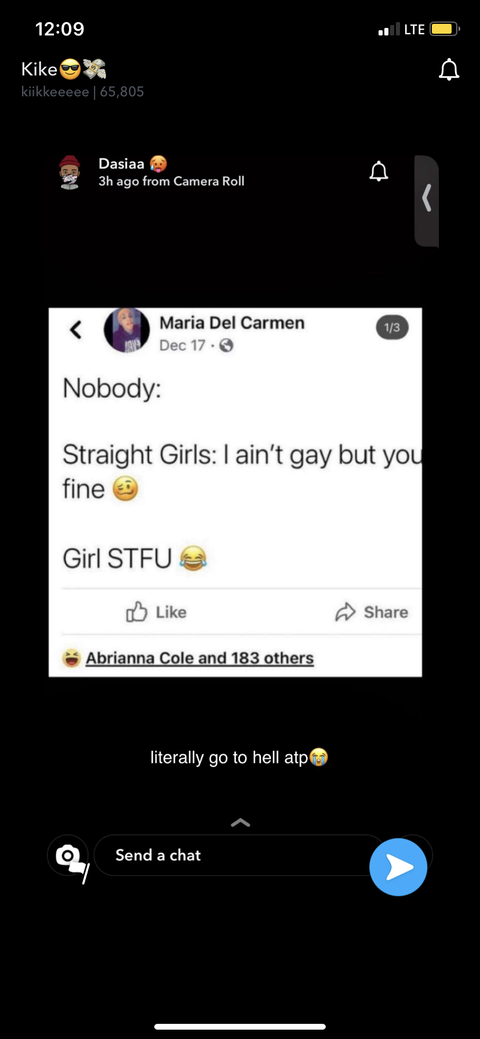The width and height of the screenshot is (480, 1039).
Task: Open Maria Del Carmen's profile picture
Action: point(127,330)
